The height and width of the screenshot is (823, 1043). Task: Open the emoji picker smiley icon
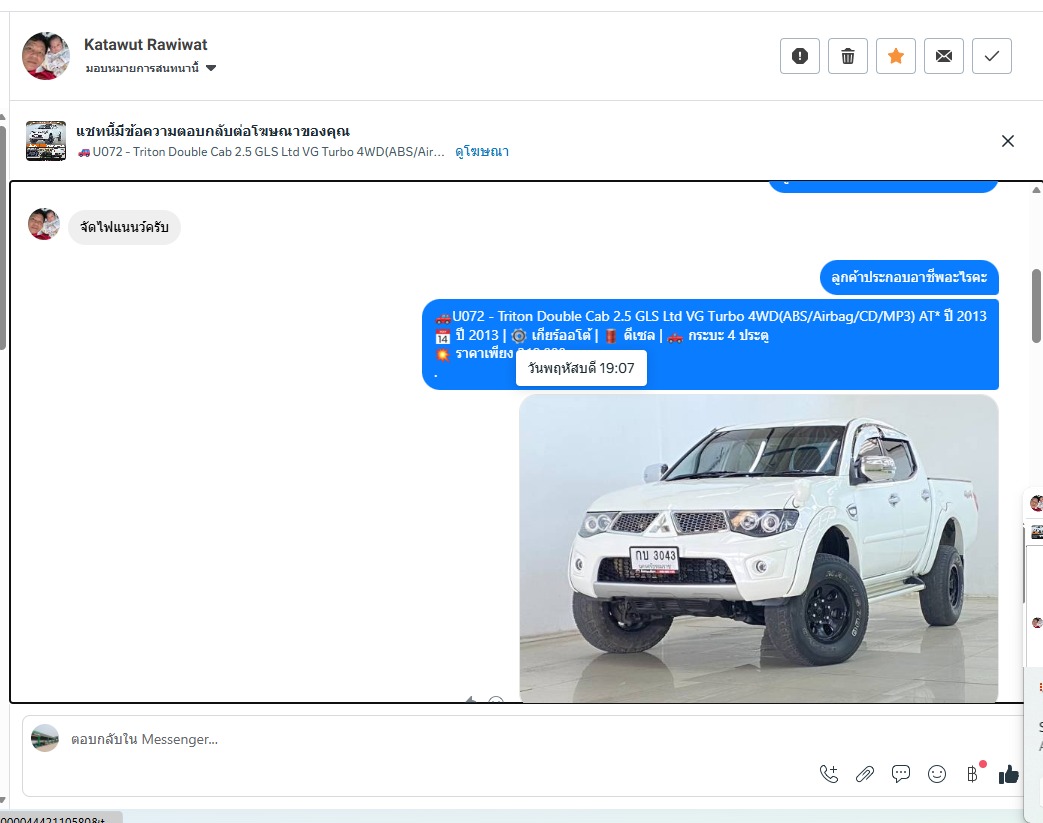point(937,774)
